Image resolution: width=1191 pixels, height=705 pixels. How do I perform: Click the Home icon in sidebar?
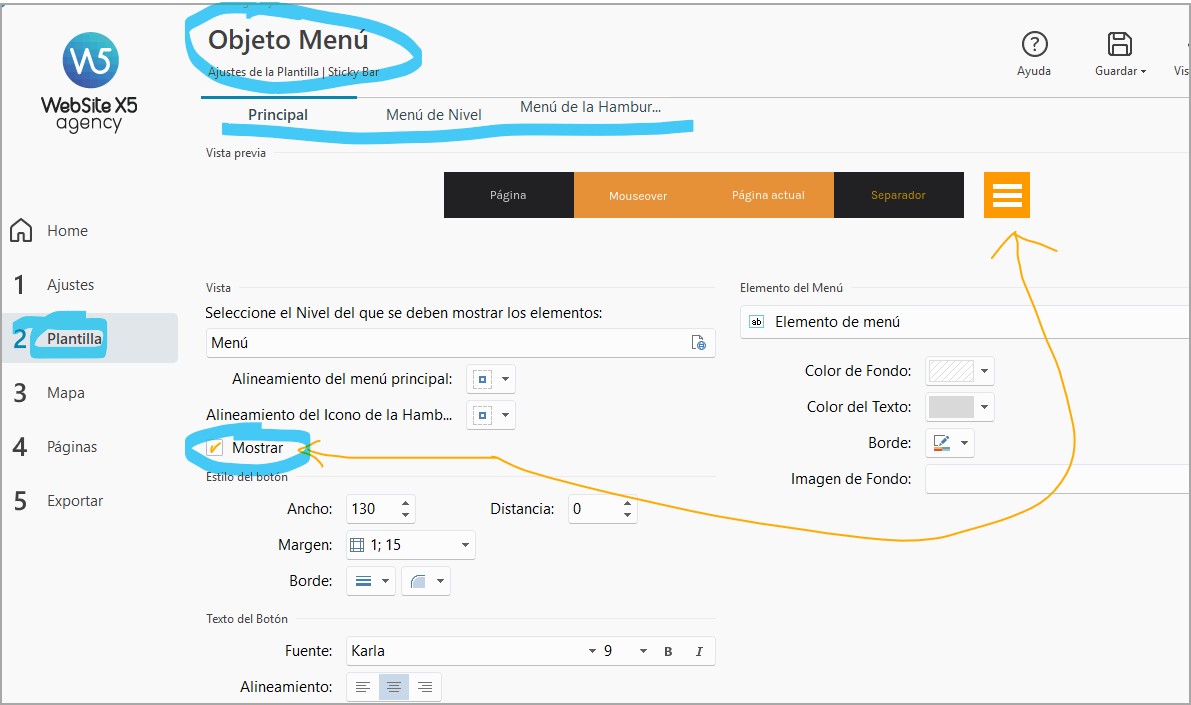(x=21, y=231)
